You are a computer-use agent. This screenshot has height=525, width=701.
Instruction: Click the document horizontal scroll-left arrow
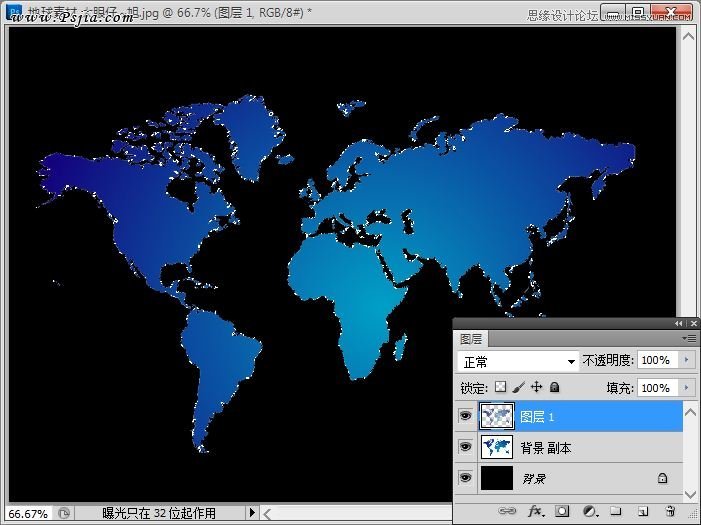(x=267, y=514)
